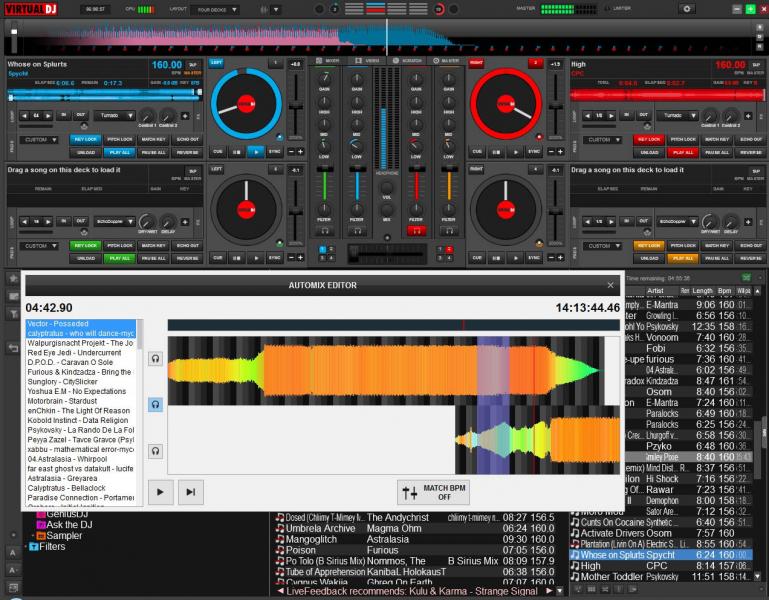769x600 pixels.
Task: Double loop length on deck 2
Action: (611, 116)
